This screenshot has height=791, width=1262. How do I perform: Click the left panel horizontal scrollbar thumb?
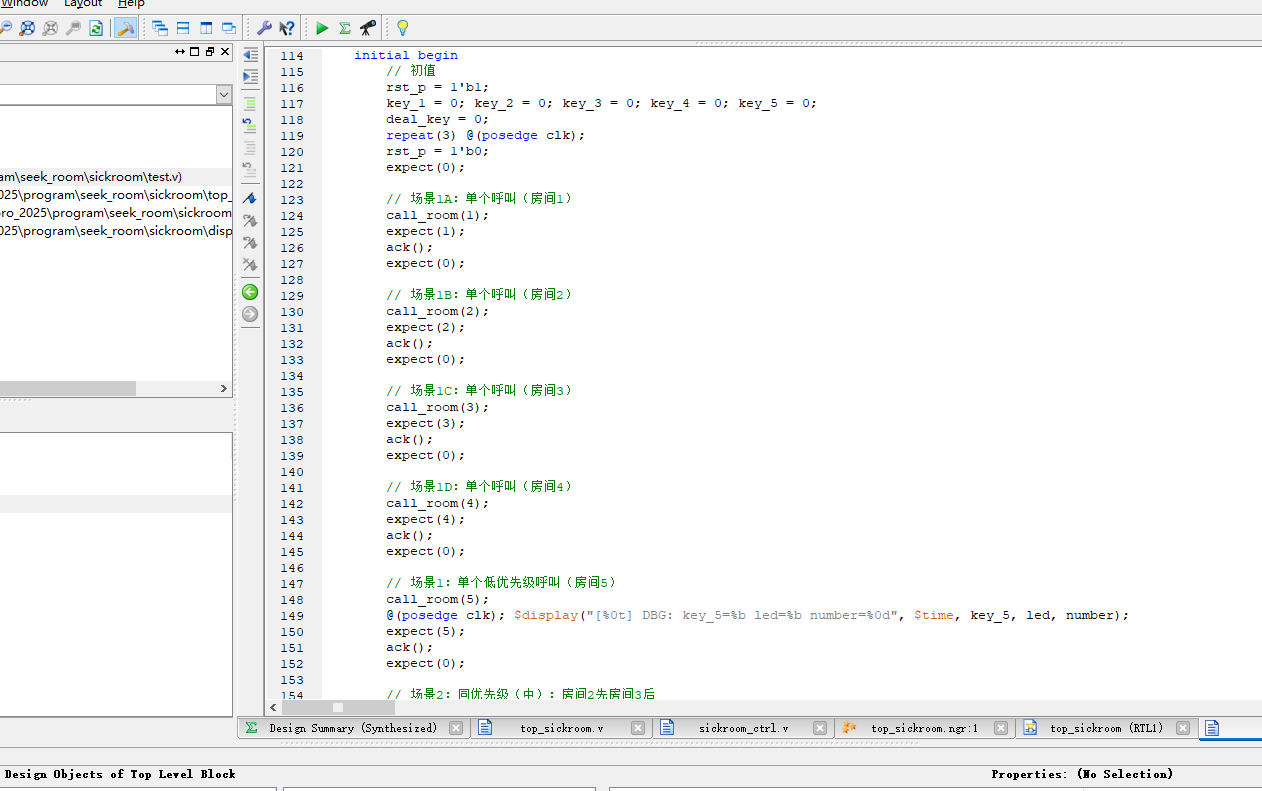68,388
